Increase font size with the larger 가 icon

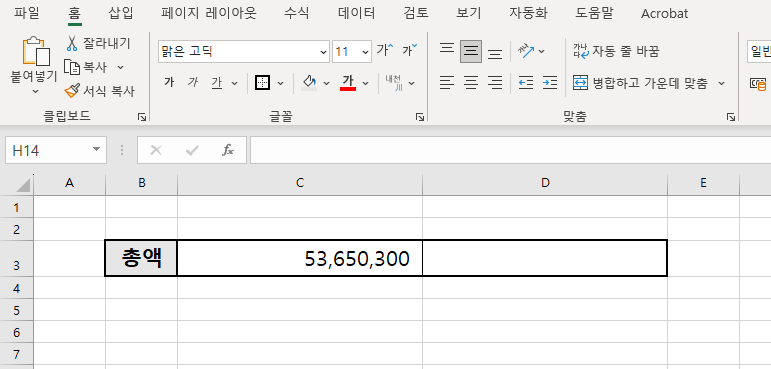[x=385, y=50]
